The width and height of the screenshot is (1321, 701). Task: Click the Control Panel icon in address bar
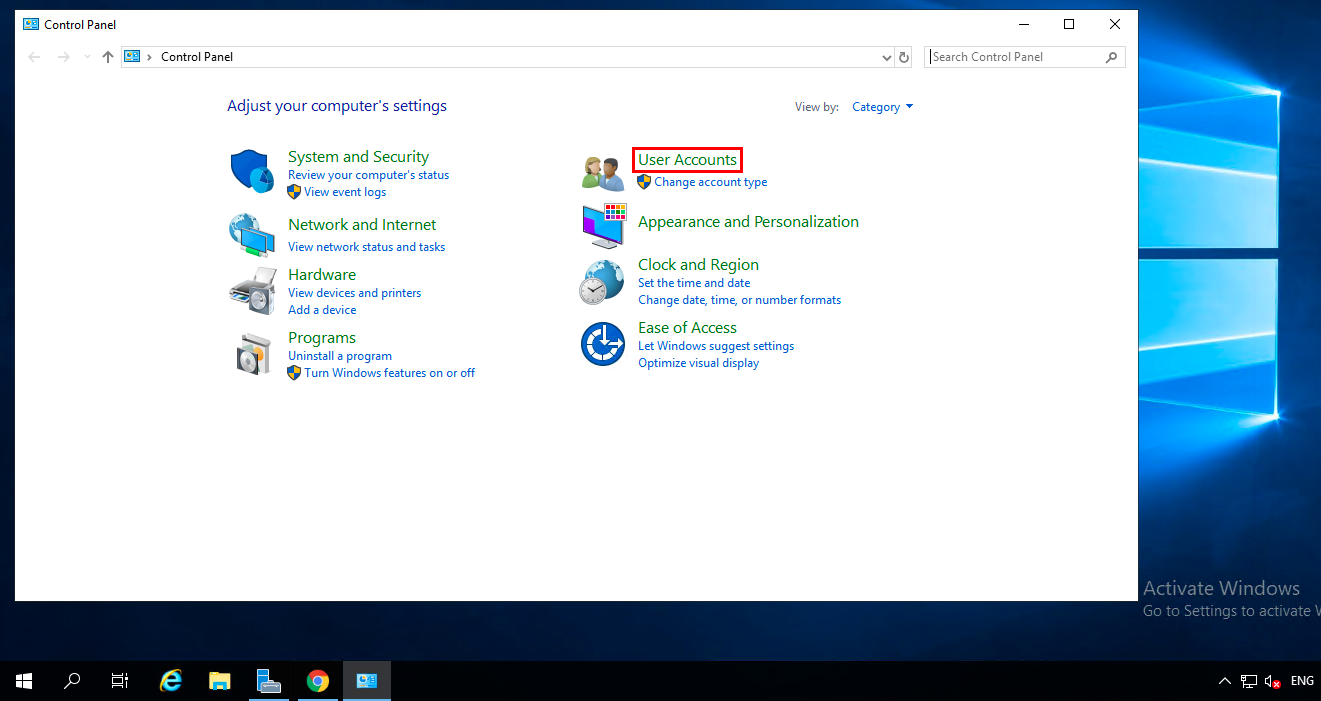[132, 57]
